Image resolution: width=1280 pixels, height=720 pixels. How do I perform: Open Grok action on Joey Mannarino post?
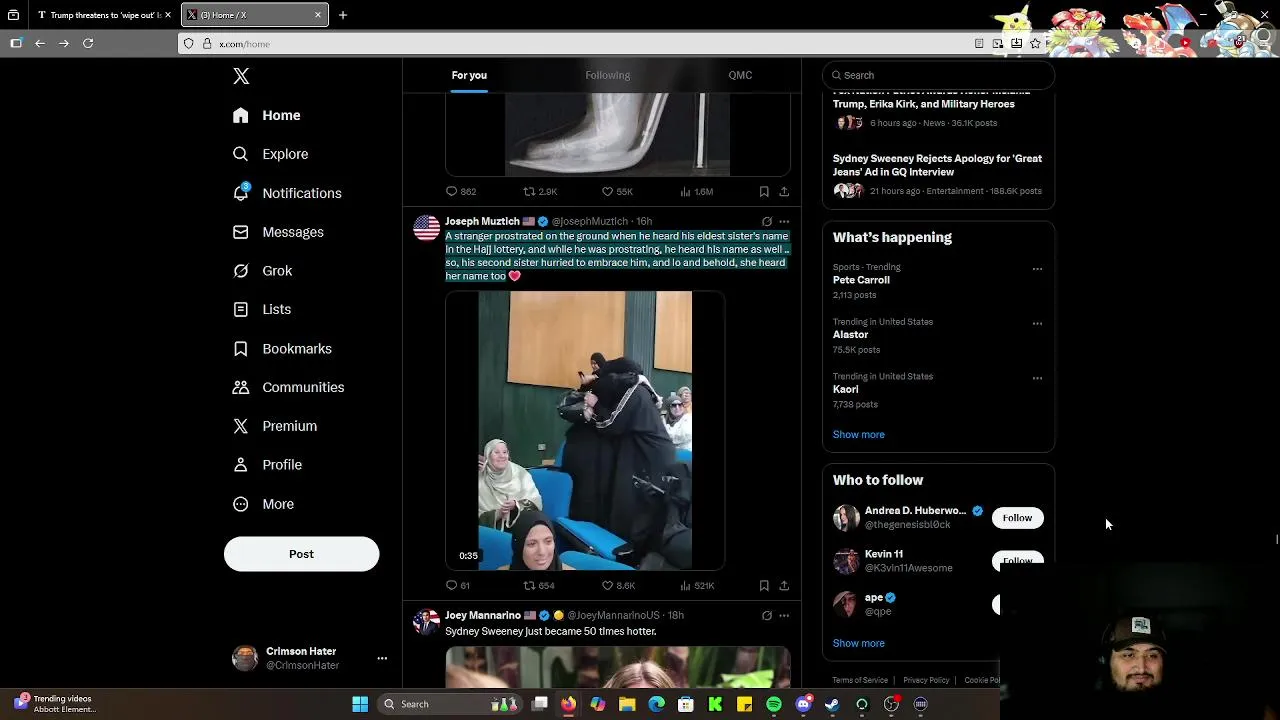767,615
